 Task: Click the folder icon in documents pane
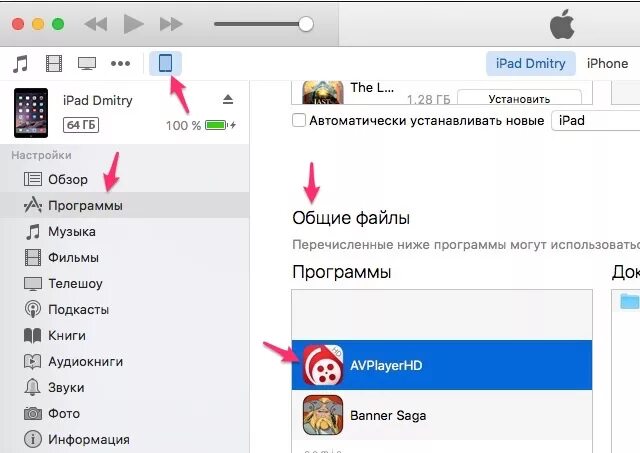tap(629, 301)
